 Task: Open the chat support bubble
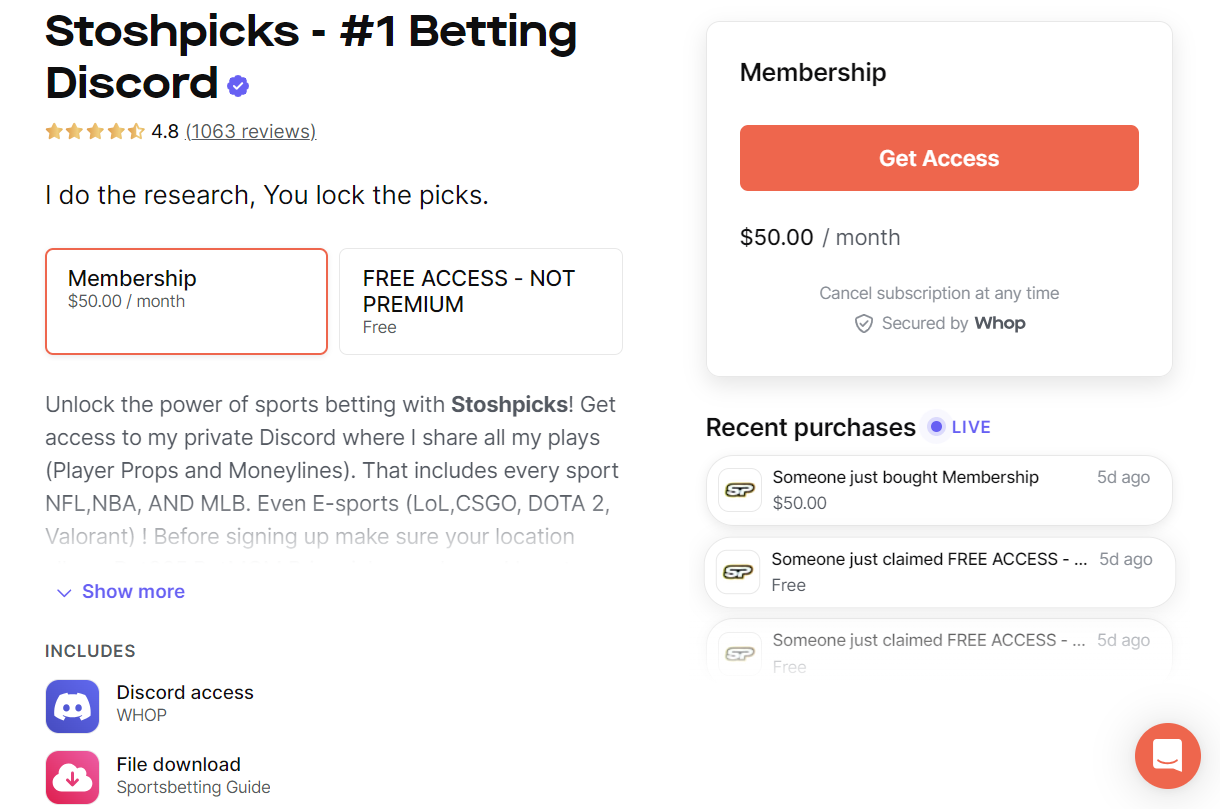(1167, 756)
